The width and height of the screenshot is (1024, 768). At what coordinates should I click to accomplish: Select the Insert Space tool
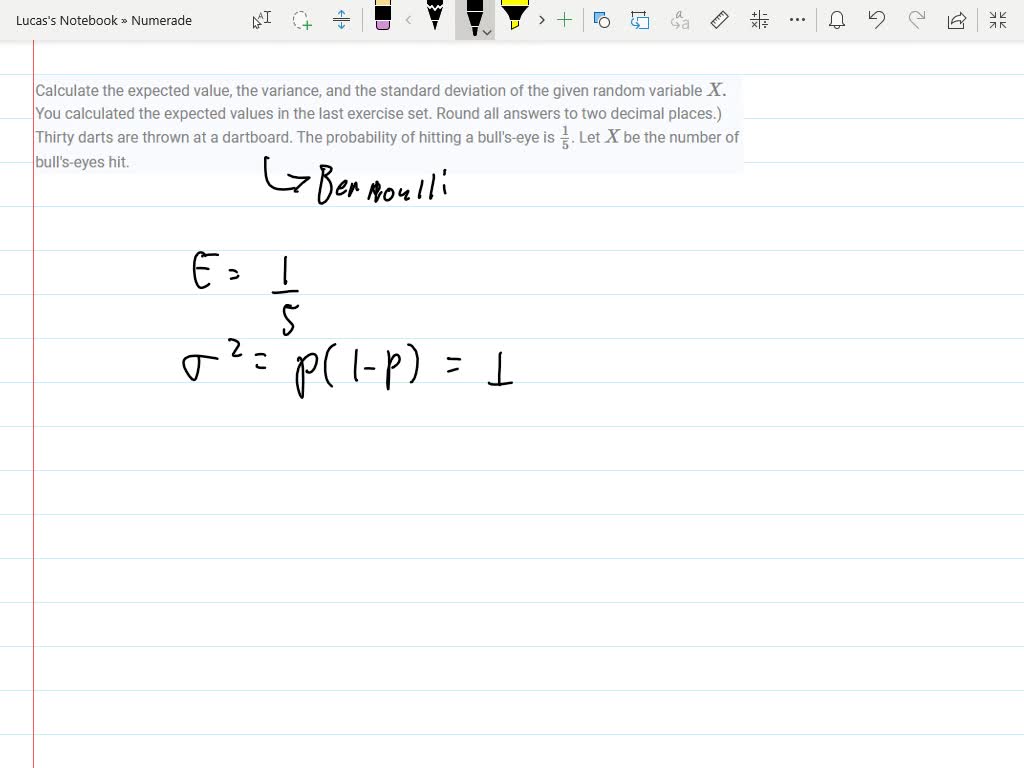click(x=342, y=20)
